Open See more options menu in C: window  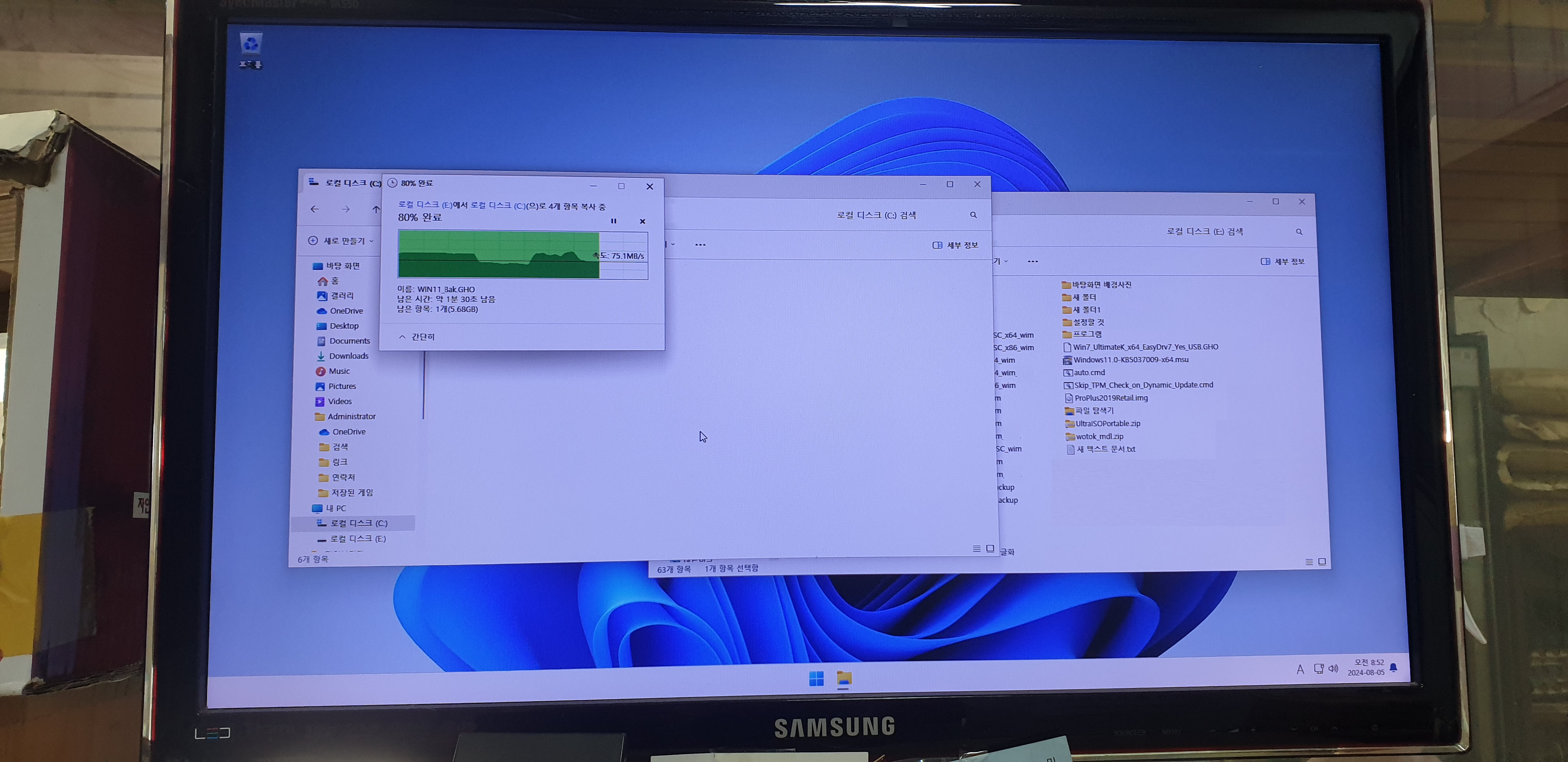(x=700, y=245)
